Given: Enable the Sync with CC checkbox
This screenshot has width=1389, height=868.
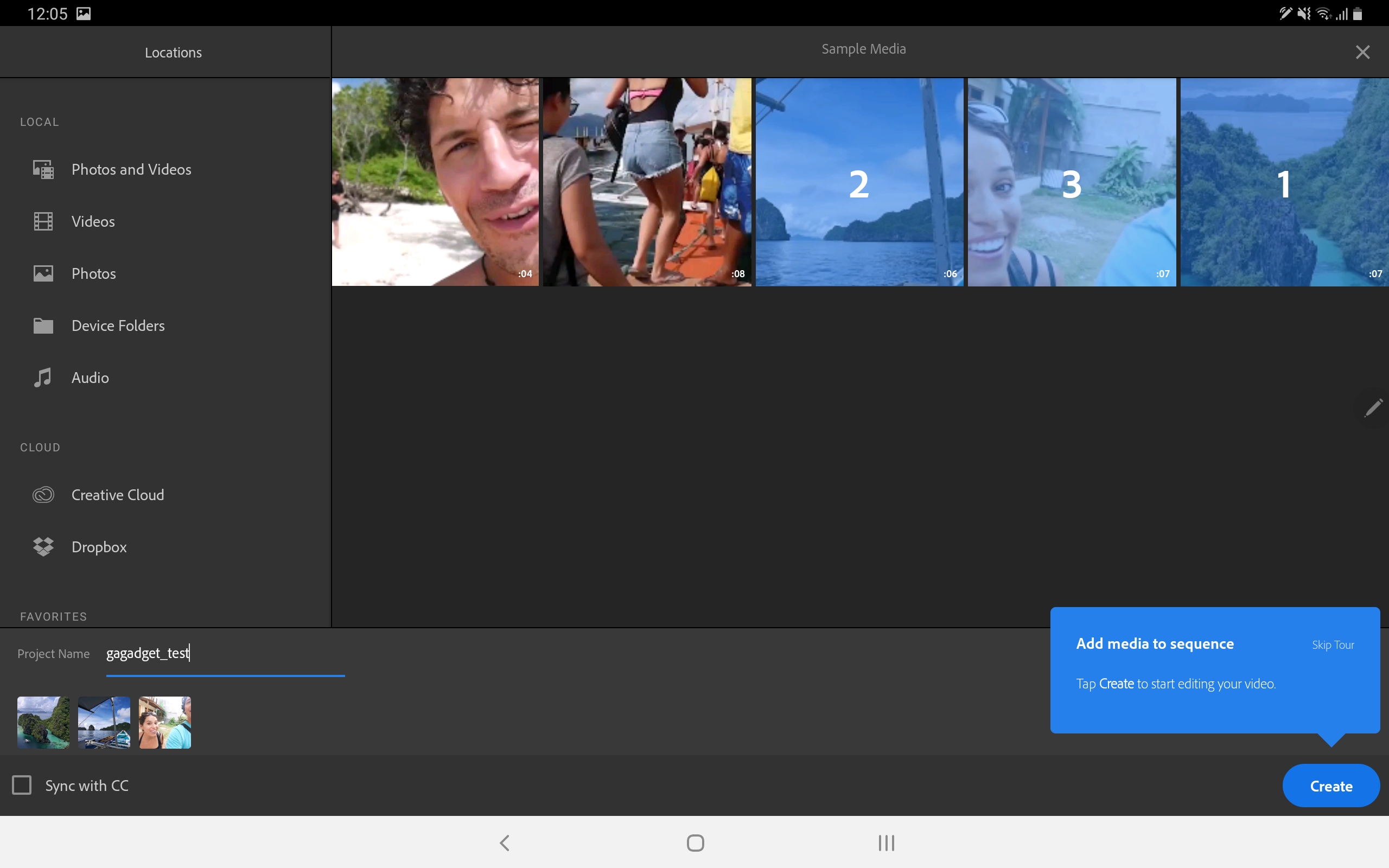Looking at the screenshot, I should [x=22, y=785].
